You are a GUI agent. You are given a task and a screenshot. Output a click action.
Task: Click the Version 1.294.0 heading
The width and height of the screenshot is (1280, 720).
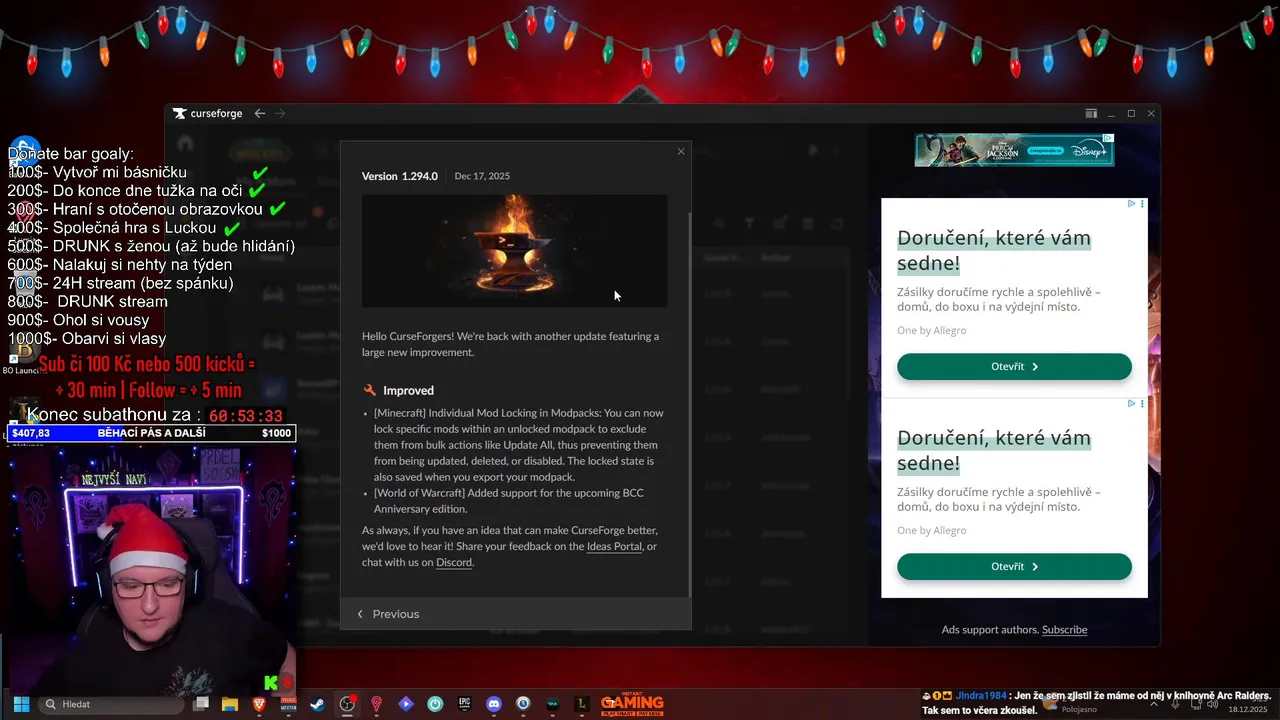400,176
